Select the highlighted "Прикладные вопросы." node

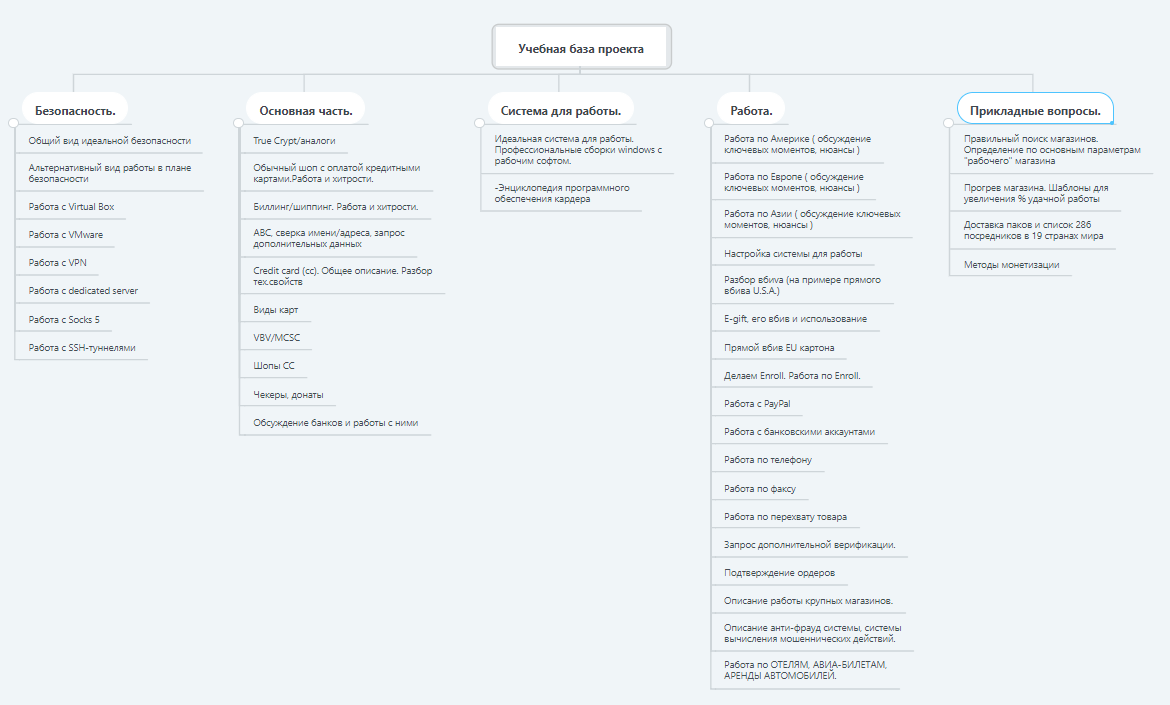pos(1035,110)
